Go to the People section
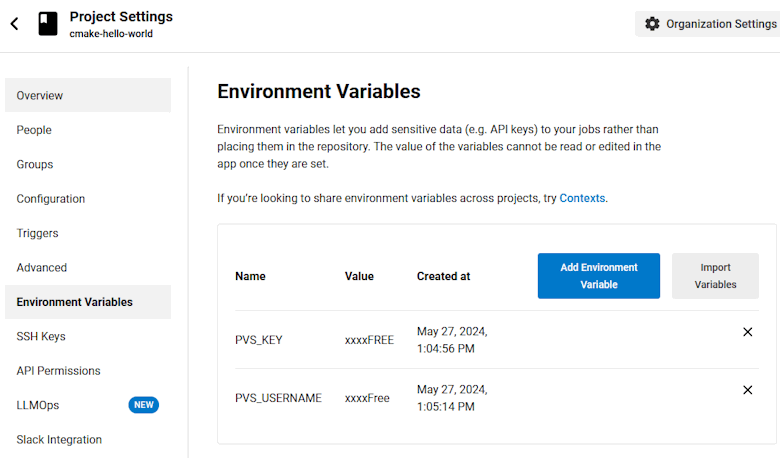The image size is (780, 458). point(34,130)
